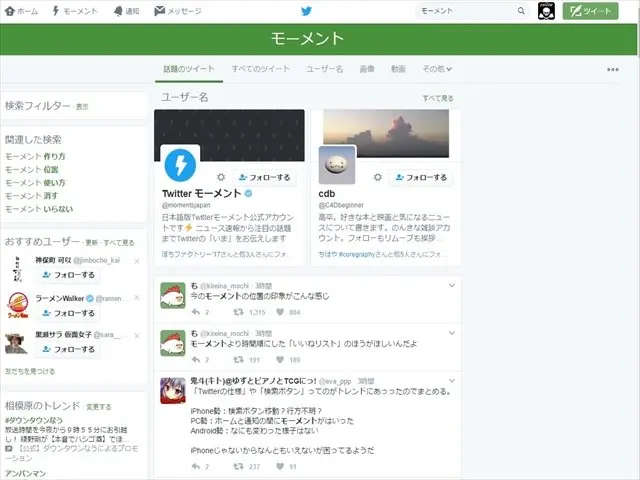Open @eva_ppp handle link

pos(335,381)
